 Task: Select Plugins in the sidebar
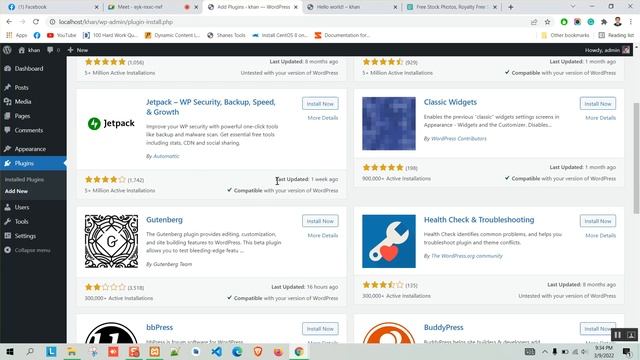[24, 163]
